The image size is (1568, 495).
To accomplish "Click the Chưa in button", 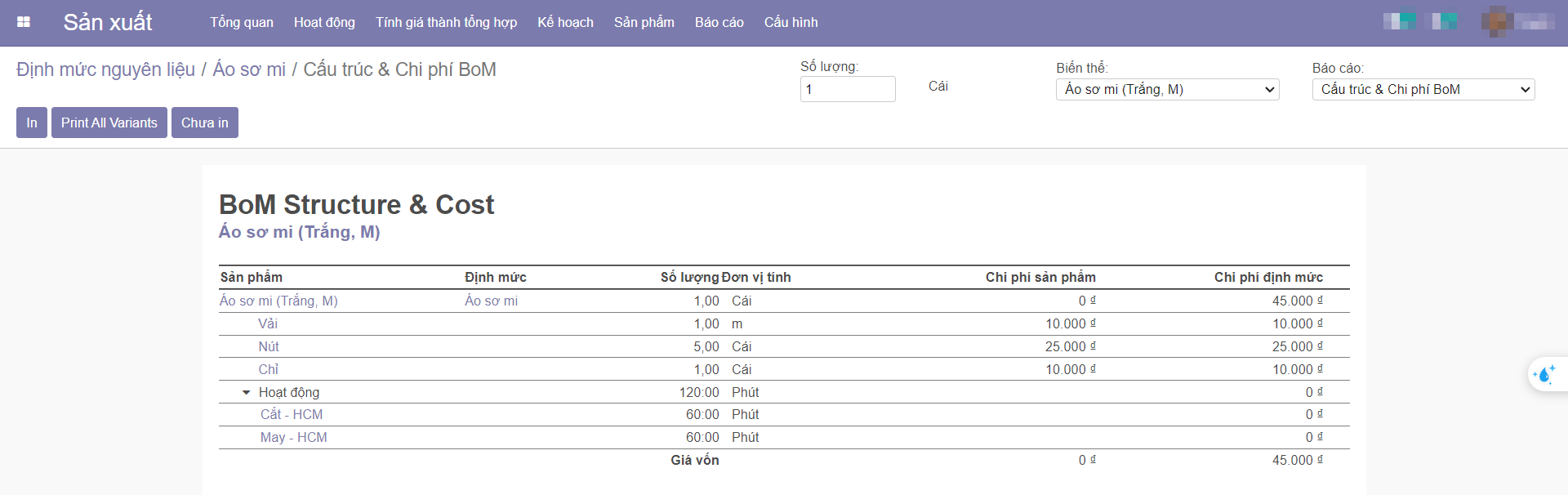I will pyautogui.click(x=204, y=123).
